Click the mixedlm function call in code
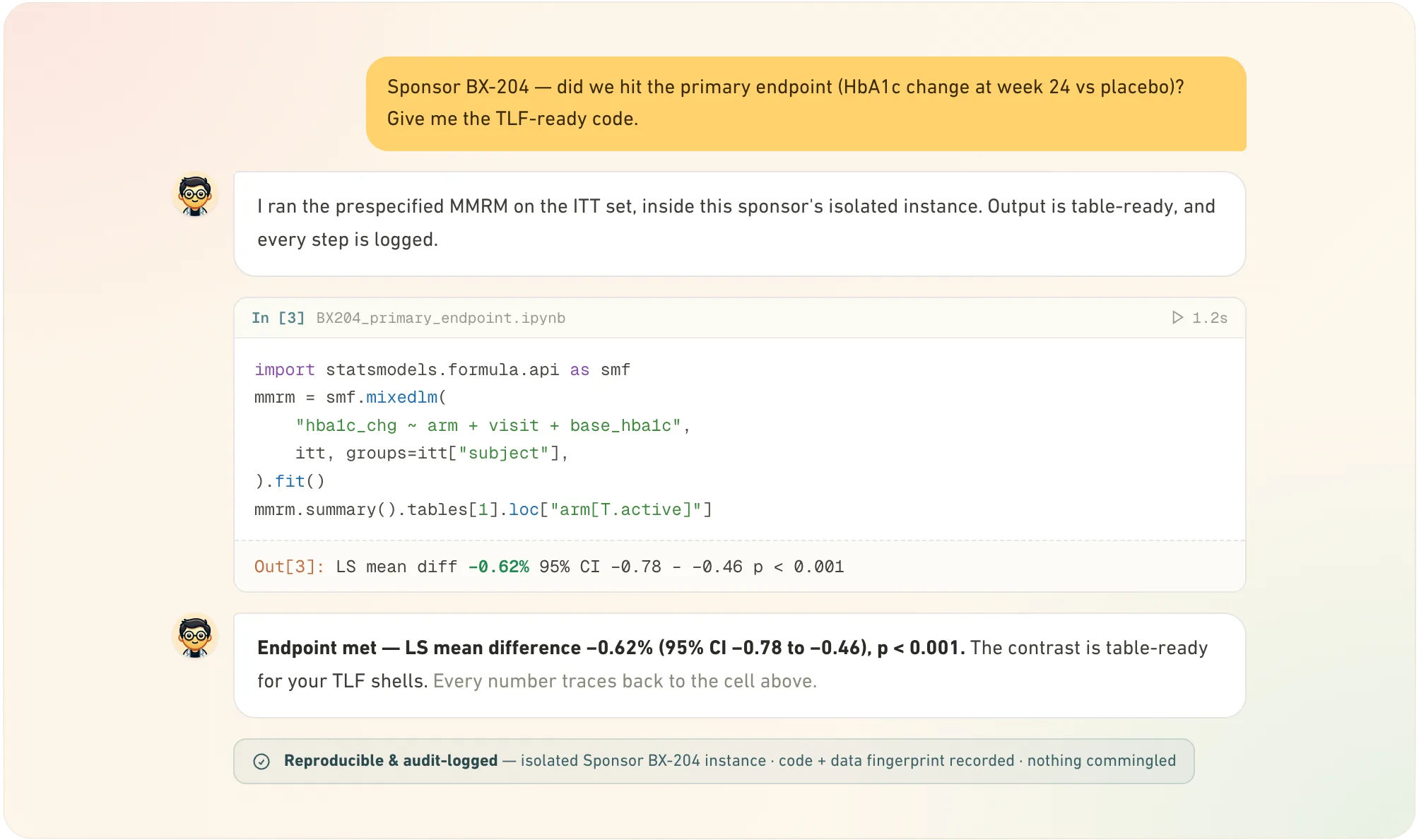The width and height of the screenshot is (1419, 840). (x=401, y=397)
